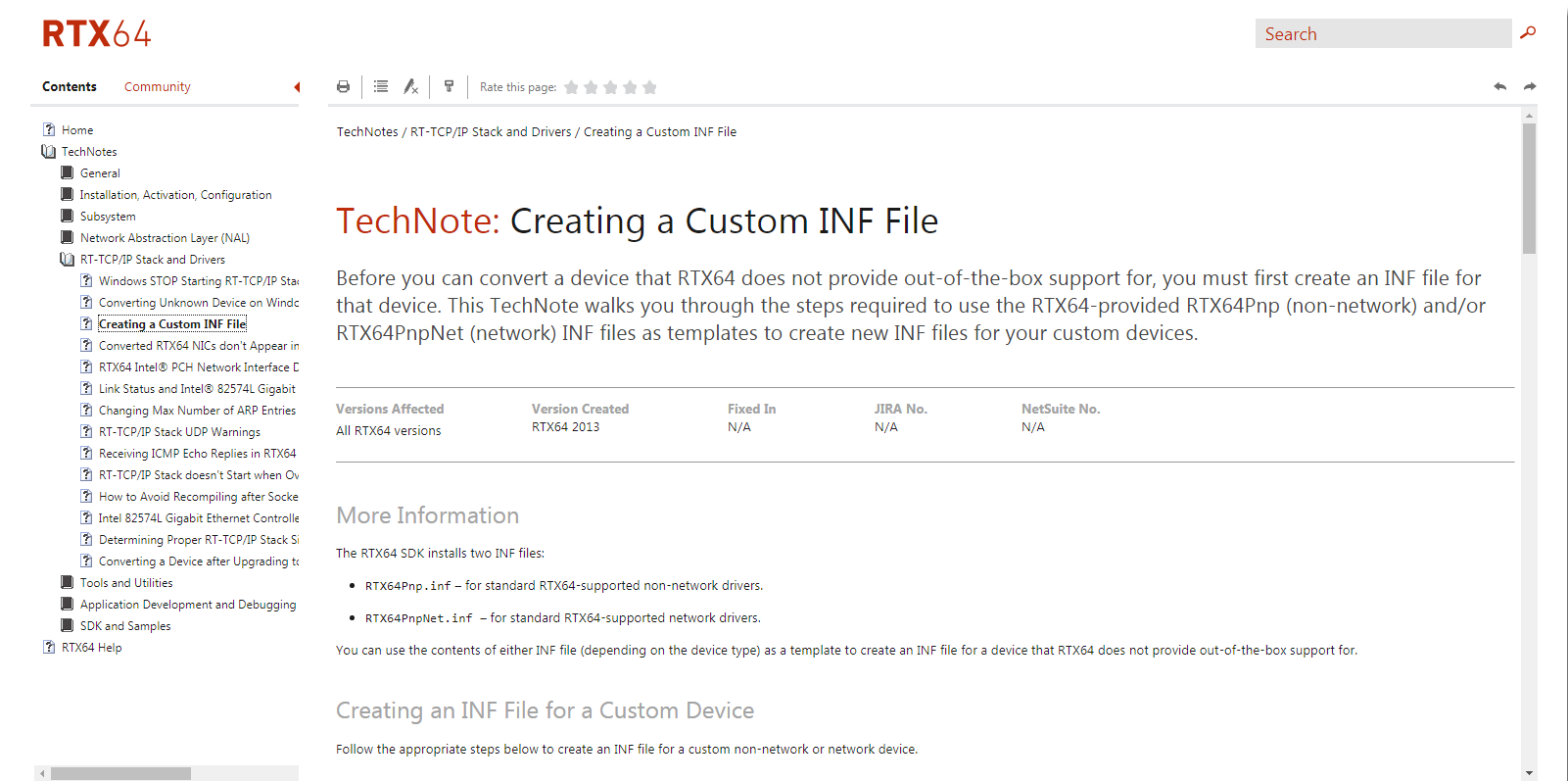This screenshot has height=781, width=1568.
Task: Click in the Search field
Action: pyautogui.click(x=1383, y=33)
